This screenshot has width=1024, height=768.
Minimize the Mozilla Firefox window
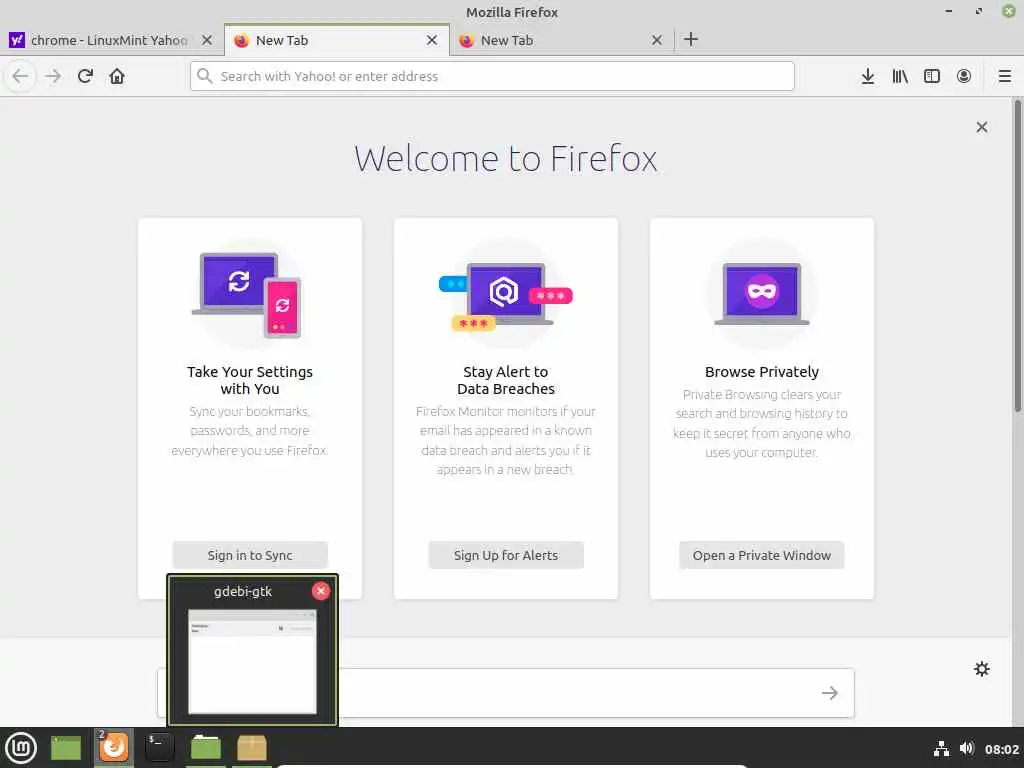pos(948,11)
